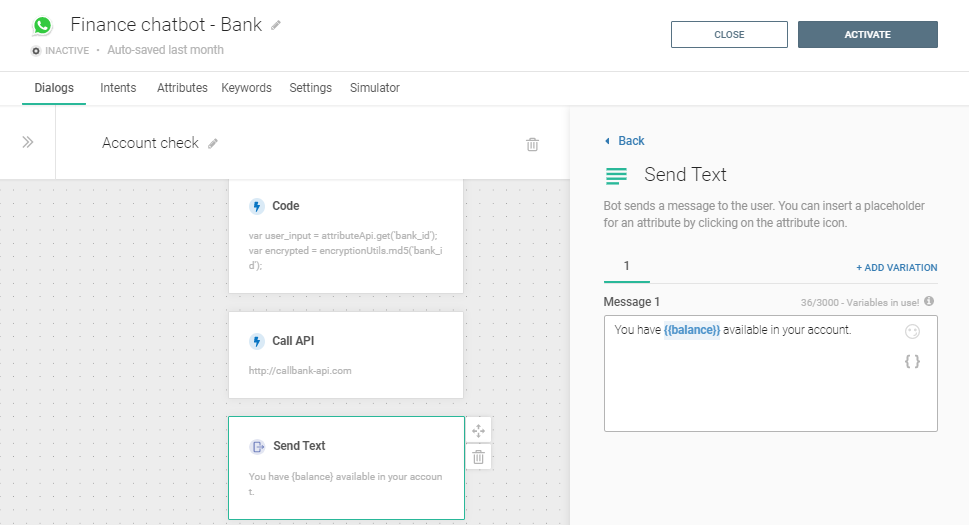Viewport: 969px width, 525px height.
Task: Click the 36/3000 character counter
Action: pyautogui.click(x=819, y=303)
